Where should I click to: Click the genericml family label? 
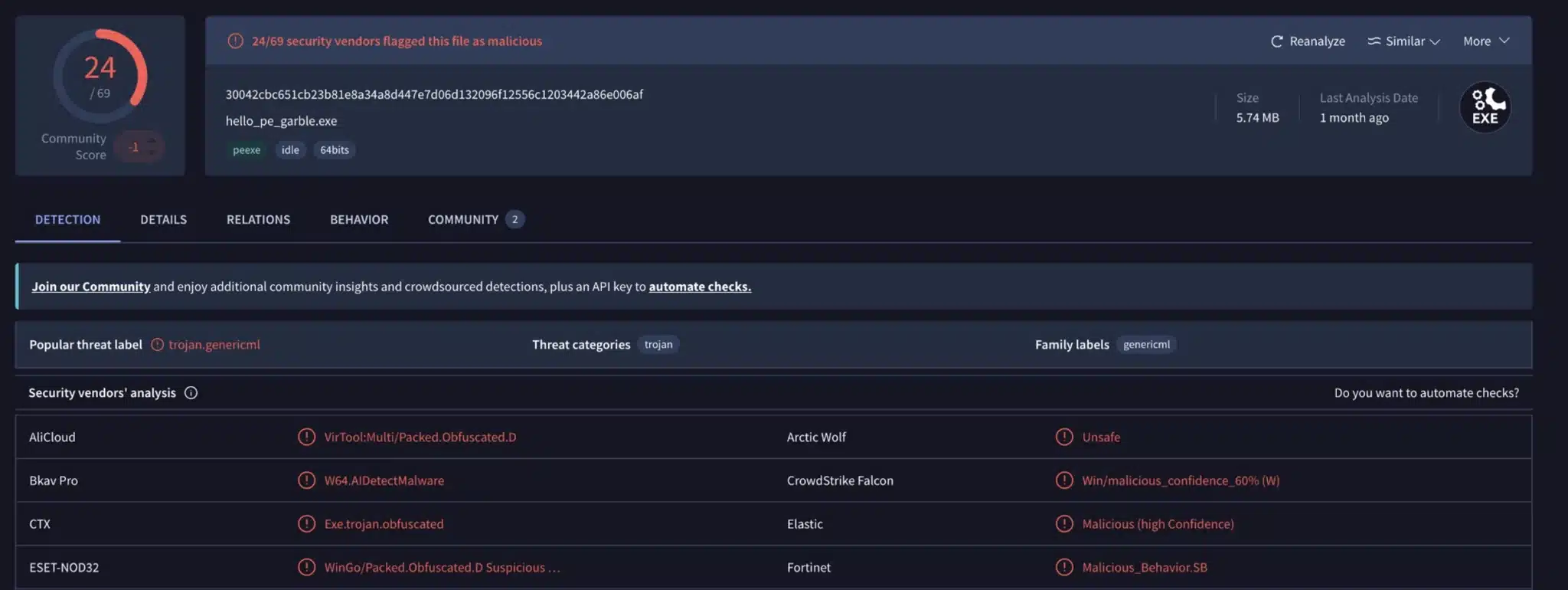click(x=1146, y=345)
